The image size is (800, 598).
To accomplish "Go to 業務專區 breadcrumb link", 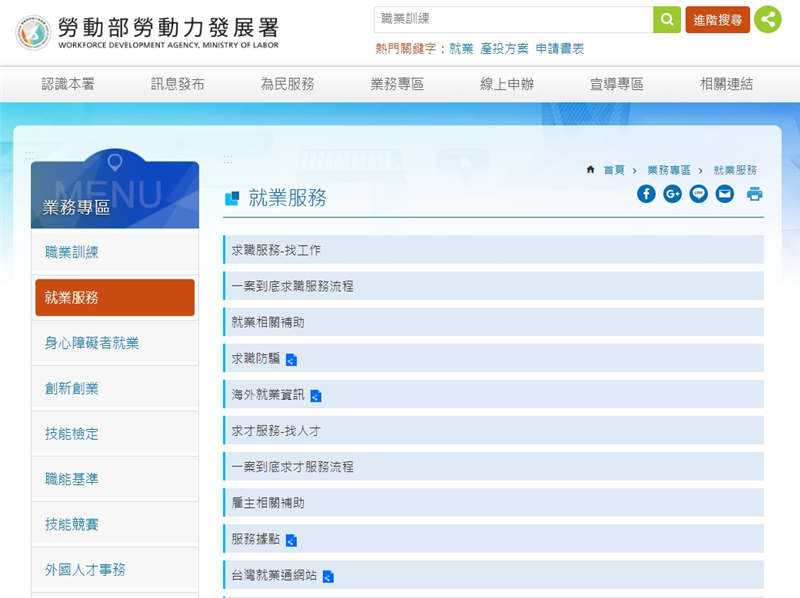I will coord(669,170).
